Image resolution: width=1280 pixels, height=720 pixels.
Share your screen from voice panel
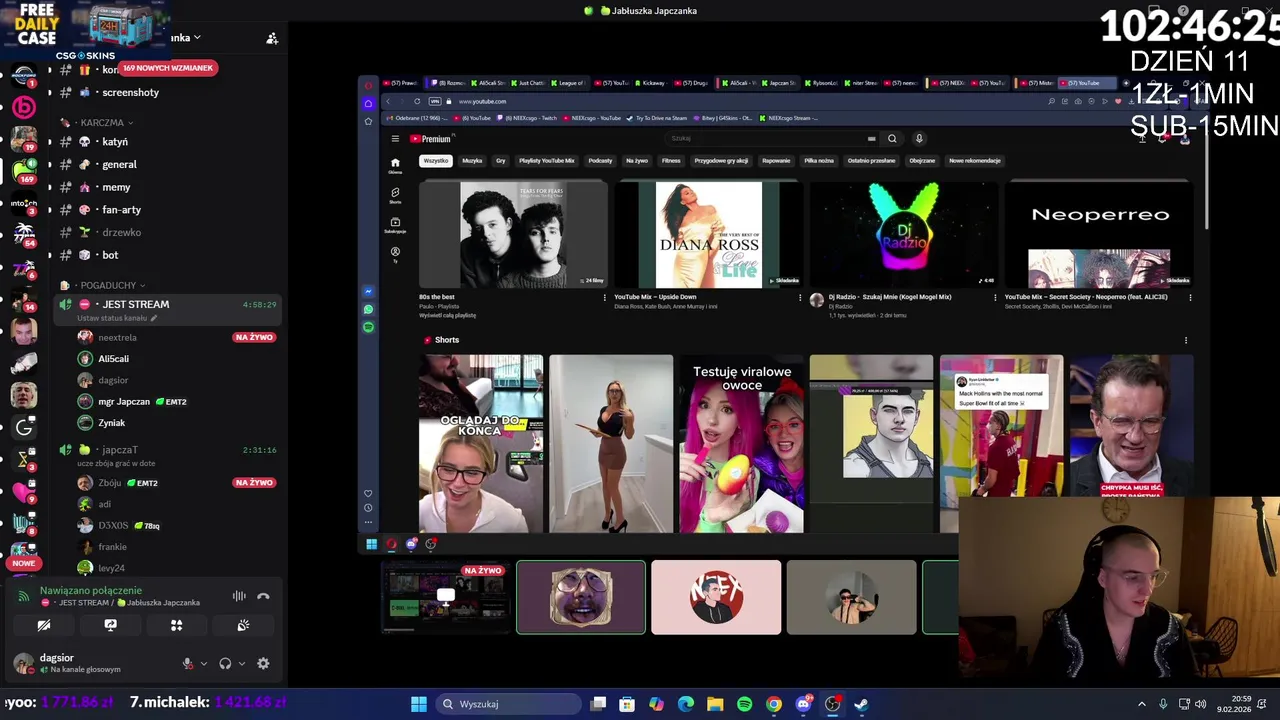click(x=110, y=625)
